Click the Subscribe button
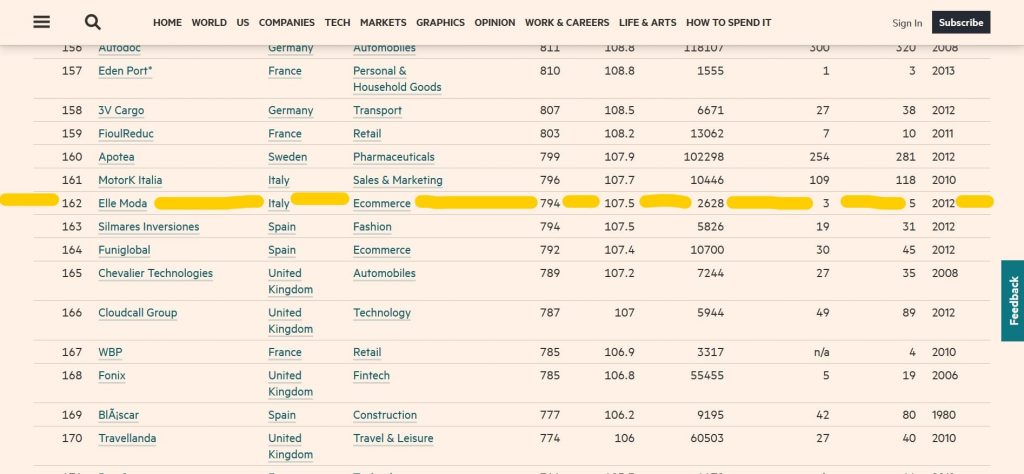1024x474 pixels. click(x=961, y=22)
